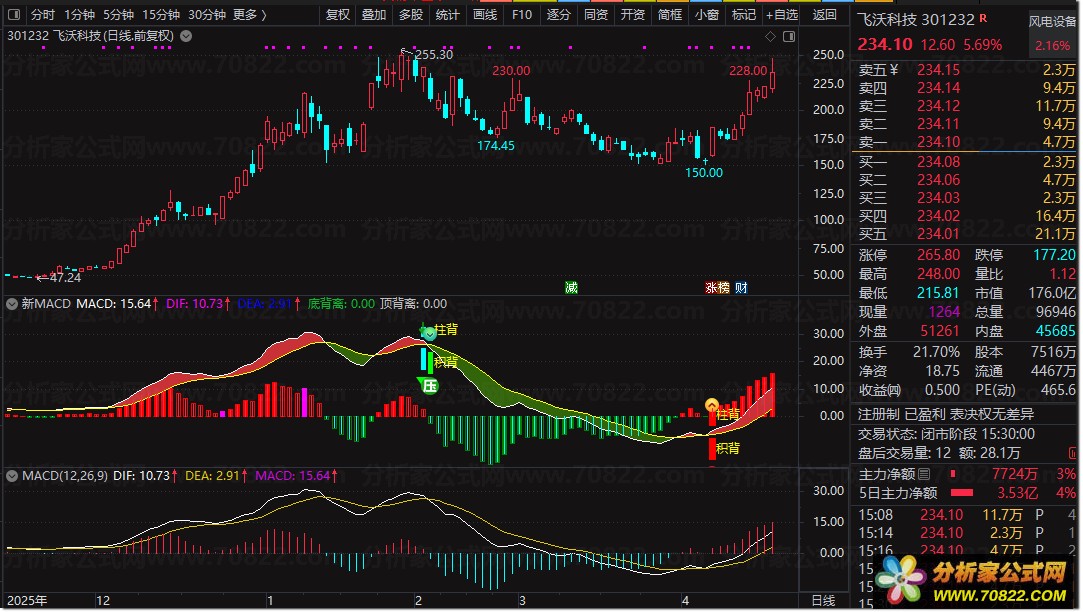Click 15:08 trade record row
The width and height of the screenshot is (1083, 612).
(x=967, y=515)
